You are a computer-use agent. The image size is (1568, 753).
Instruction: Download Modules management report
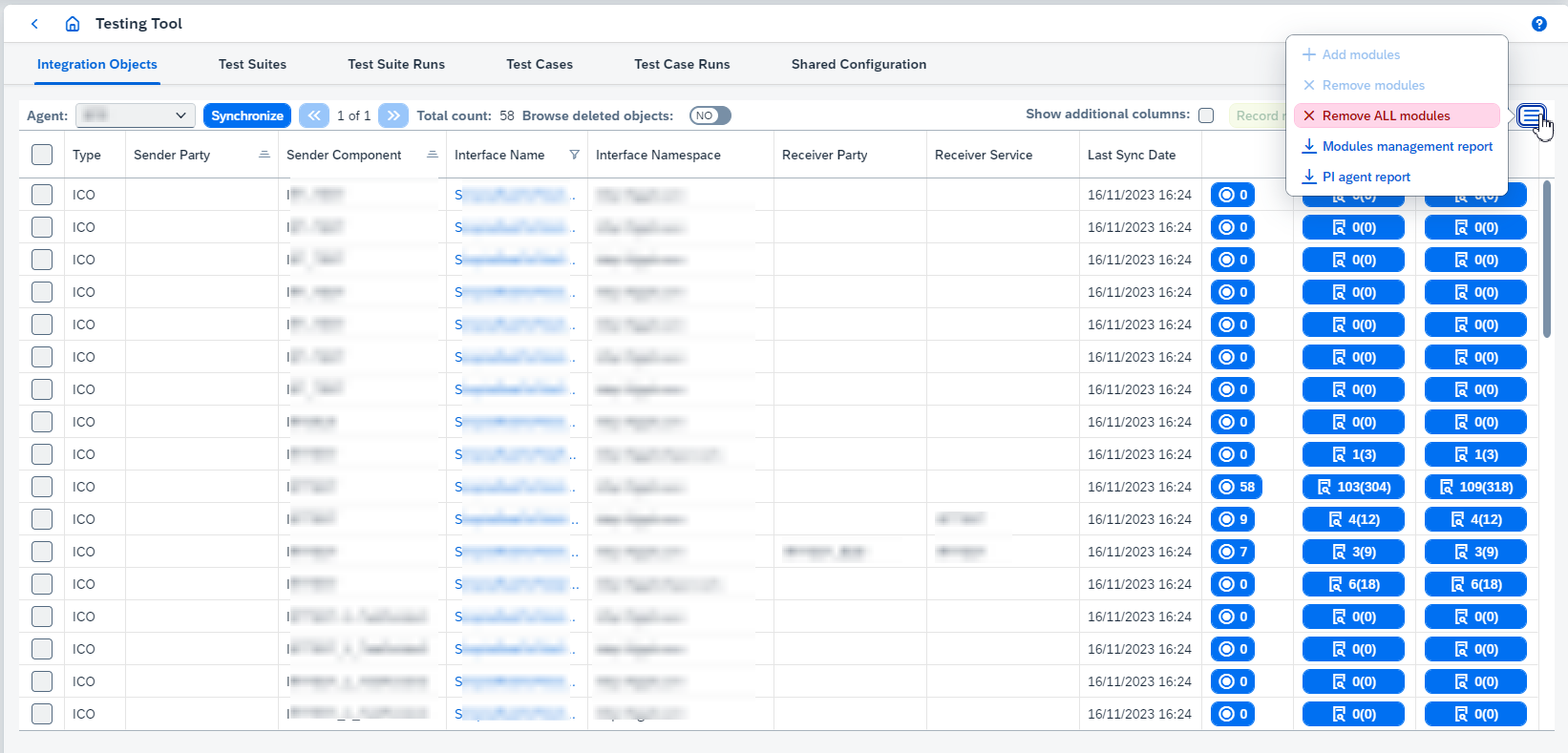click(1397, 146)
